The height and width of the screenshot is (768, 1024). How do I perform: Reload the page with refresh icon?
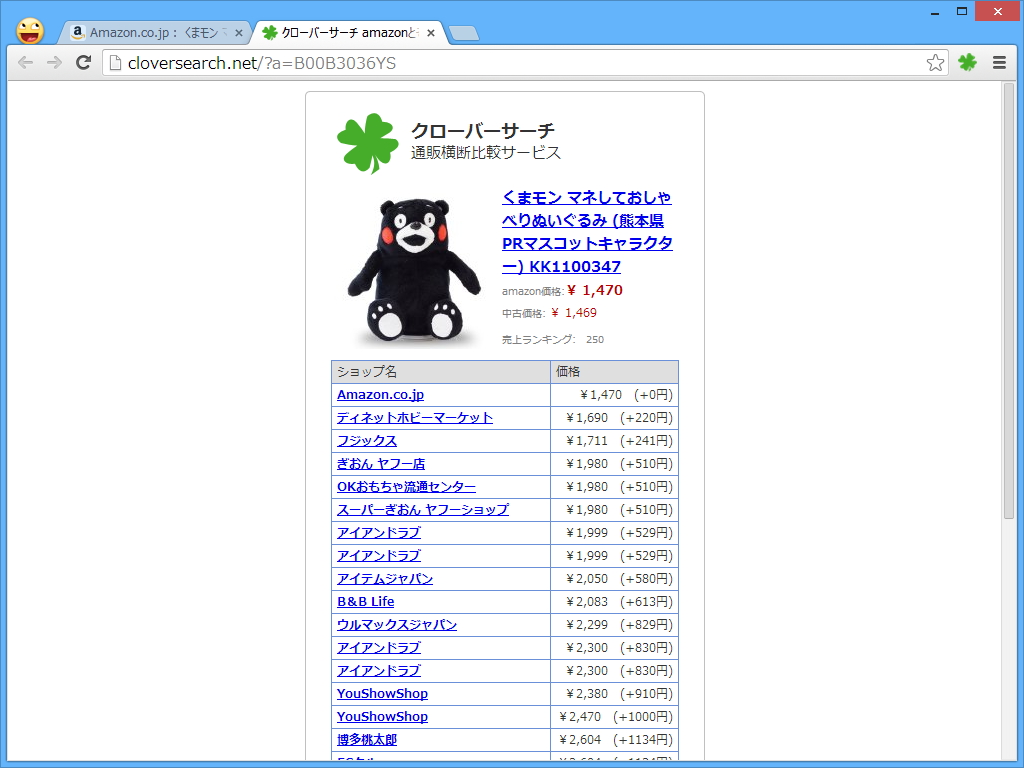pyautogui.click(x=83, y=63)
